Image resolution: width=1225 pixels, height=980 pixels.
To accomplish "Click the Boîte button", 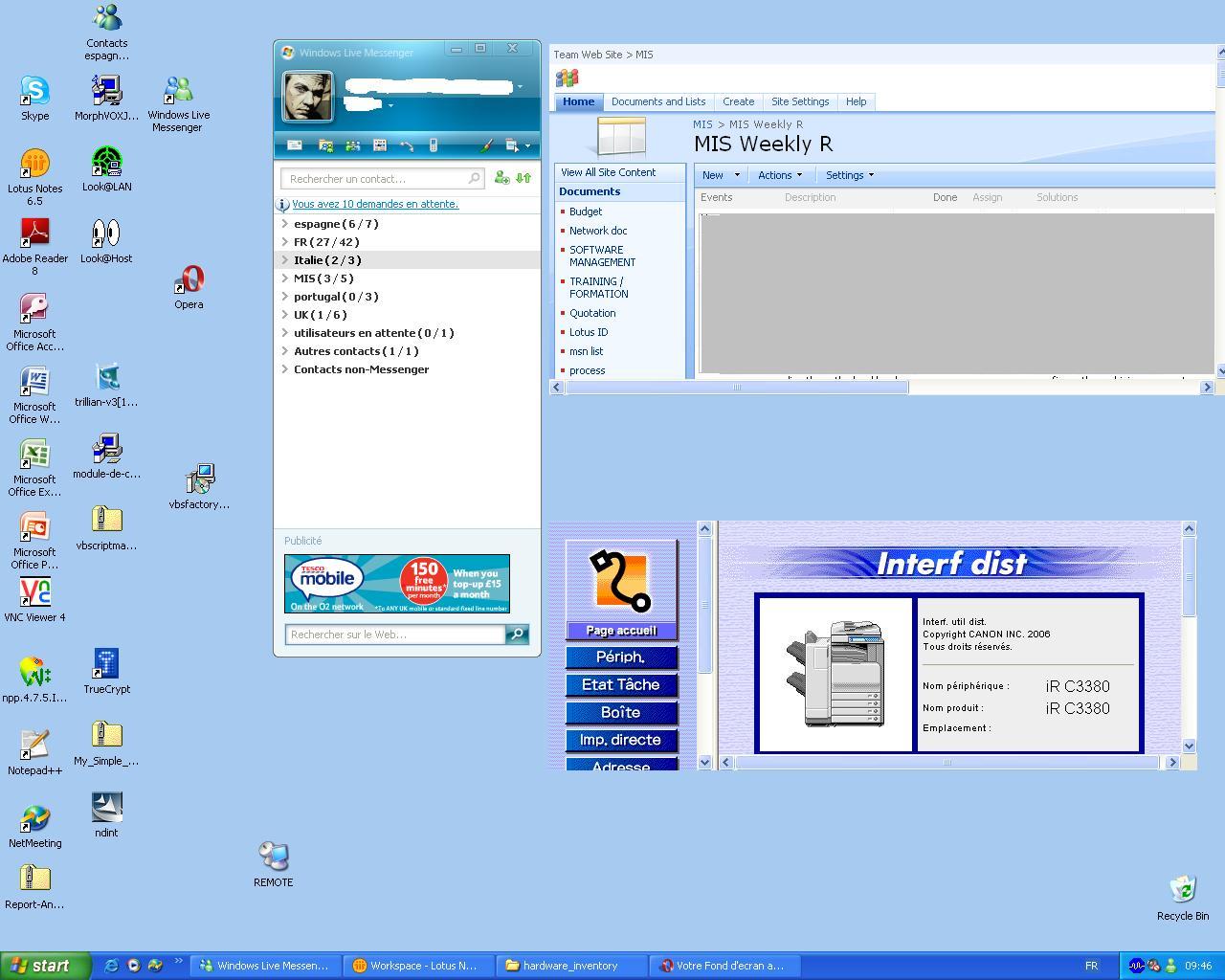I will click(x=621, y=713).
